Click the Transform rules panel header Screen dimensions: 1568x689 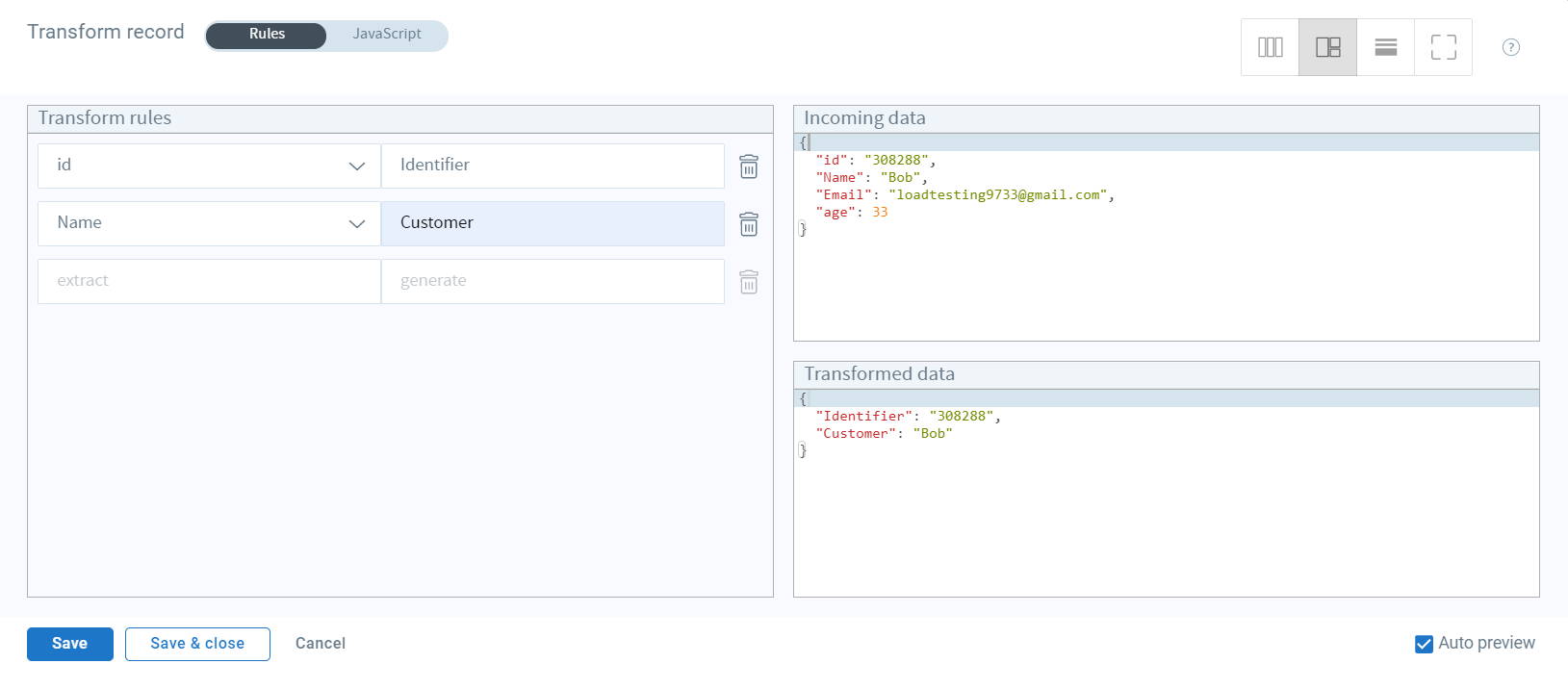pyautogui.click(x=400, y=118)
